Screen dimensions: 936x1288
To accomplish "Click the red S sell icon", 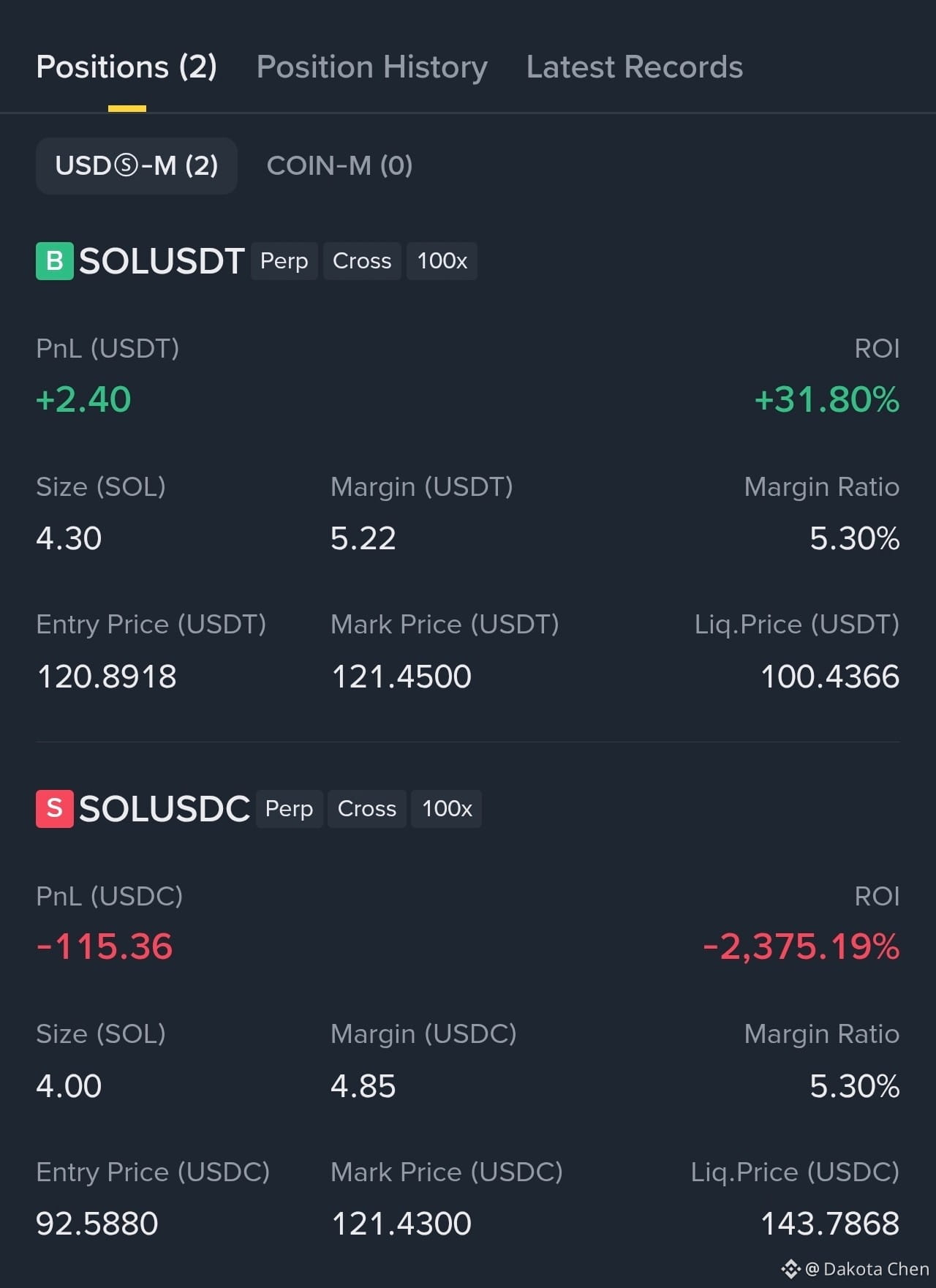I will [55, 809].
